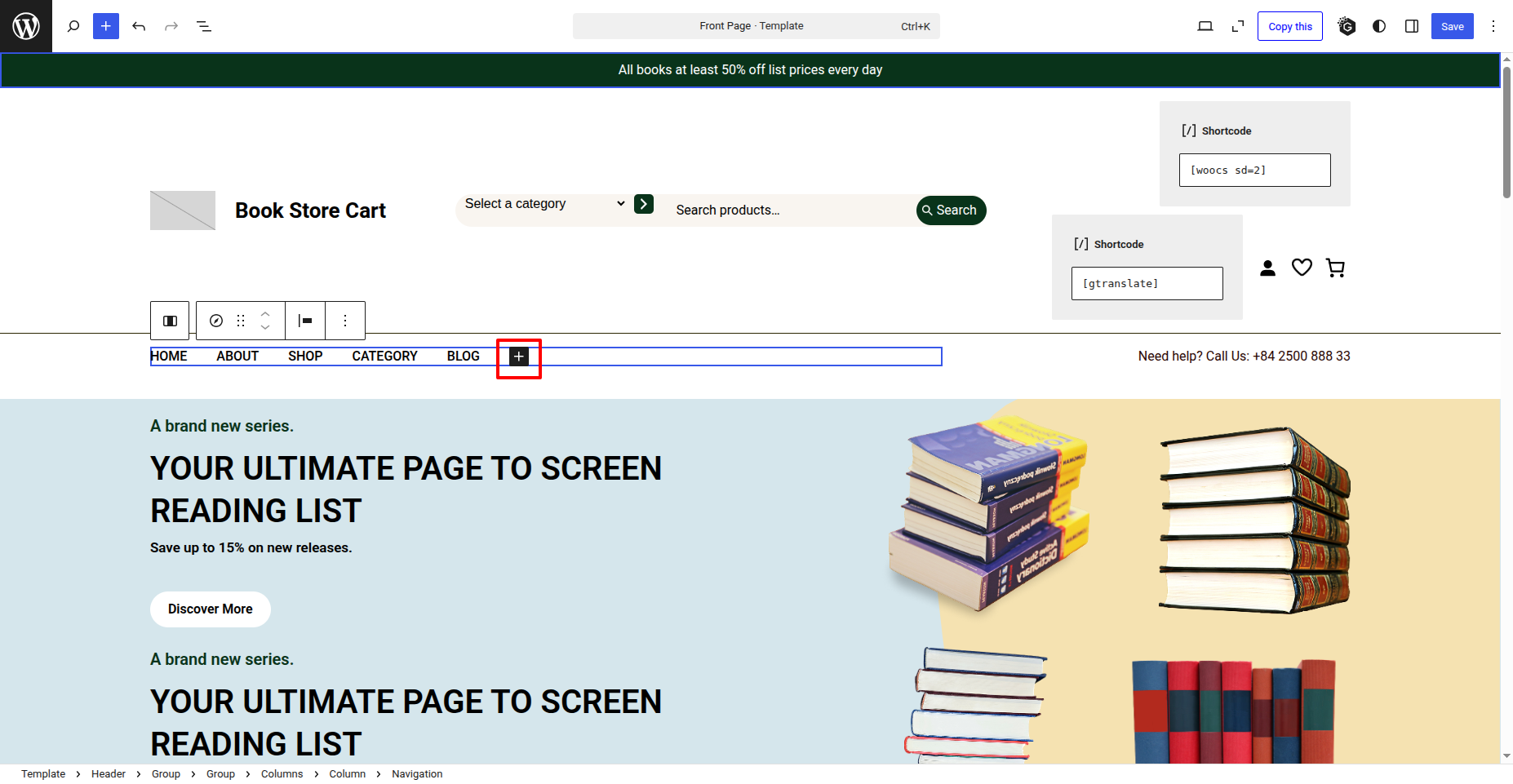
Task: Open the command palette search icon
Action: click(x=73, y=26)
